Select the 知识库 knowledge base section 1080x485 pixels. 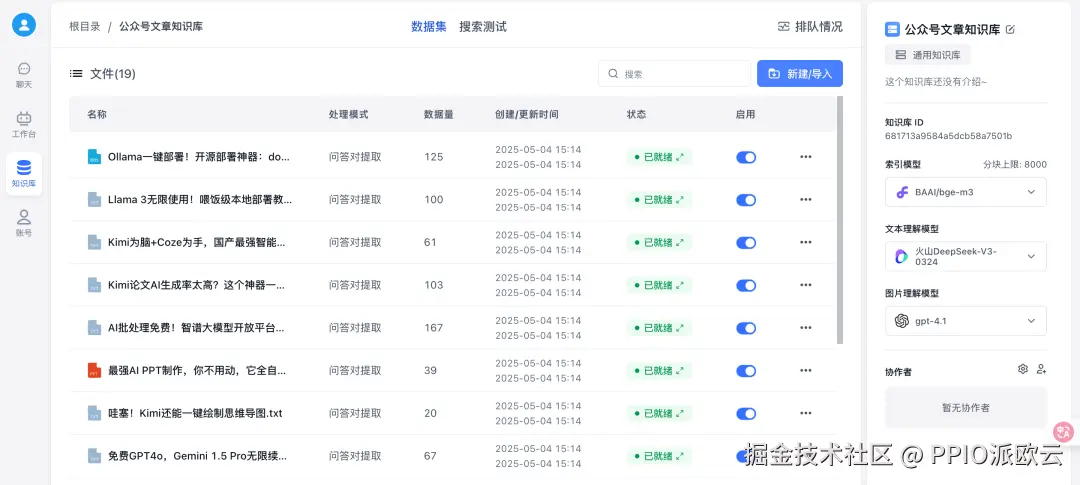click(x=24, y=174)
